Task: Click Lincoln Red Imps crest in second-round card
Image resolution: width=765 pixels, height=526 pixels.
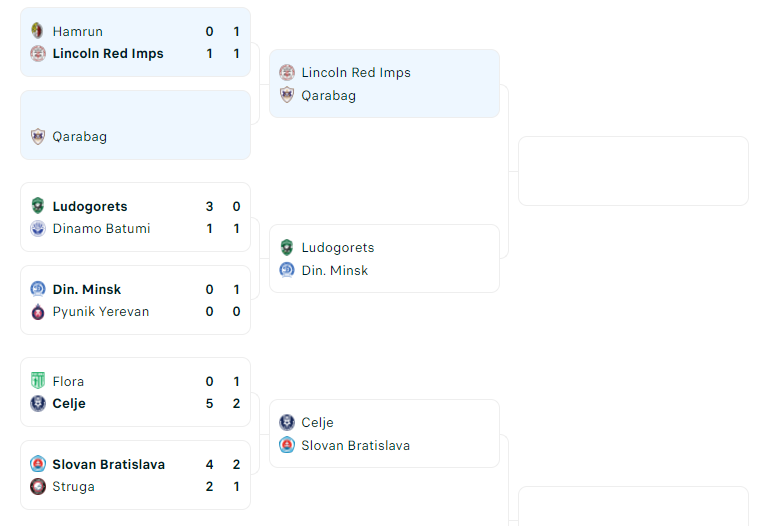Action: pos(287,72)
